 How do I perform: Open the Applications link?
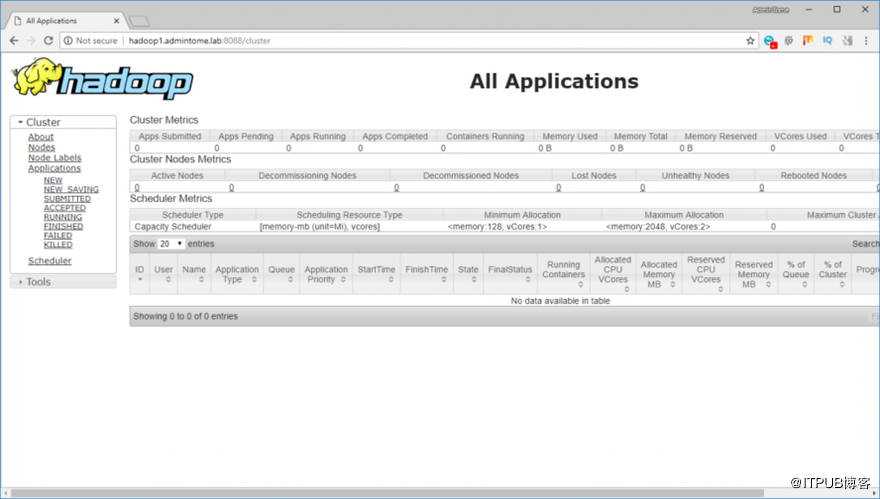[54, 168]
